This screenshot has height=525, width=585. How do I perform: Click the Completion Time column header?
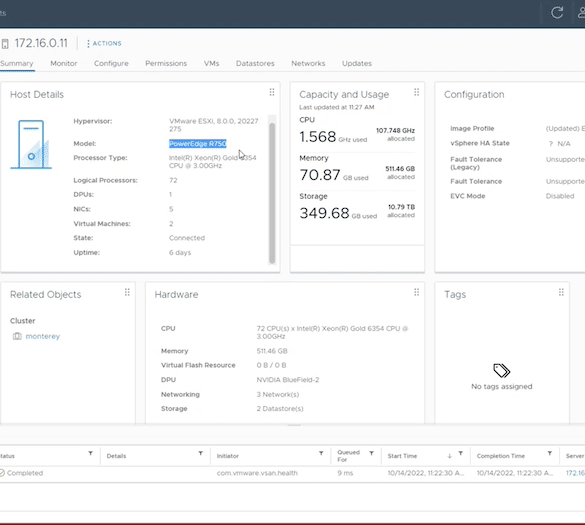click(x=501, y=456)
